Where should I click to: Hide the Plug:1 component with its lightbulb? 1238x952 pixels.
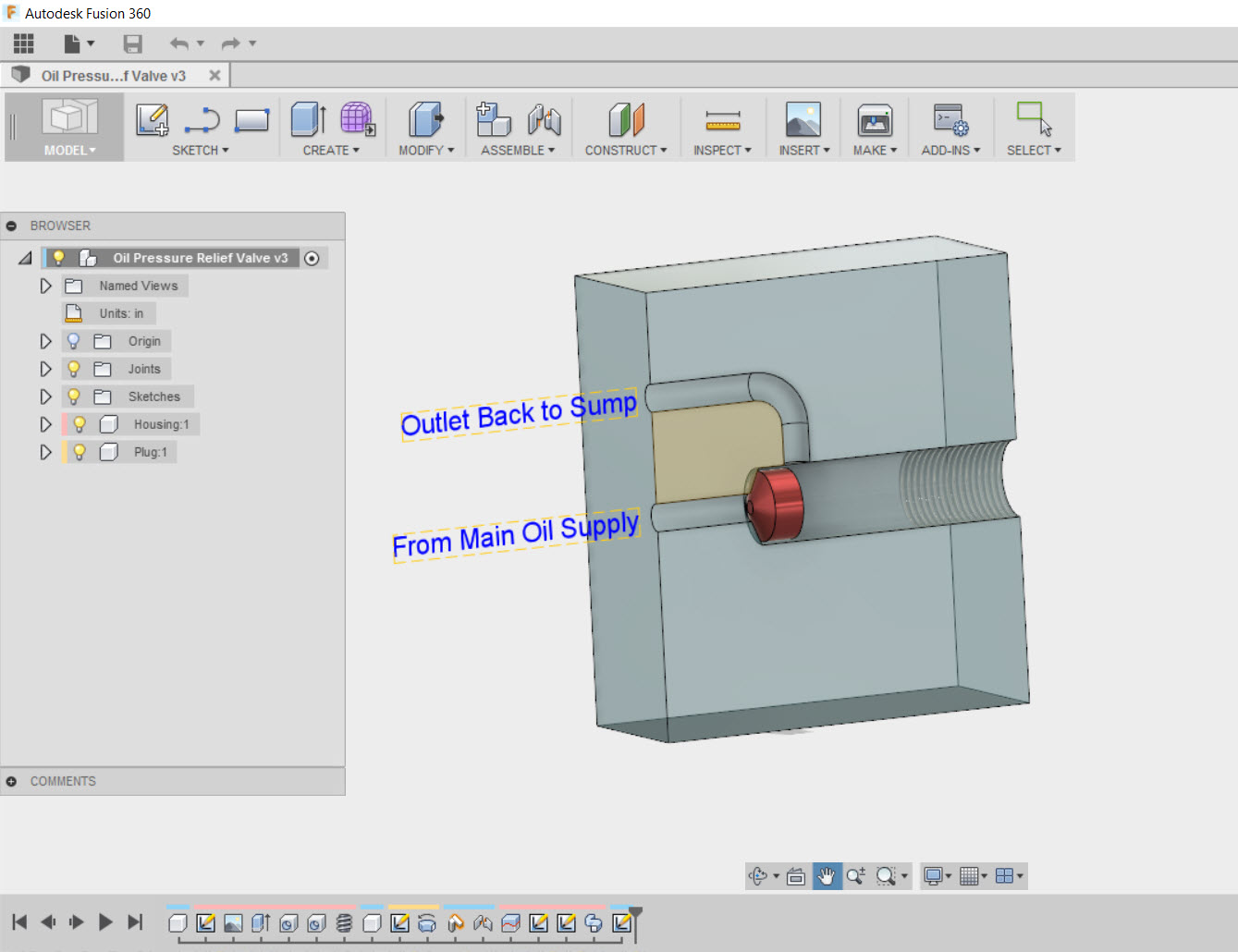[x=80, y=451]
